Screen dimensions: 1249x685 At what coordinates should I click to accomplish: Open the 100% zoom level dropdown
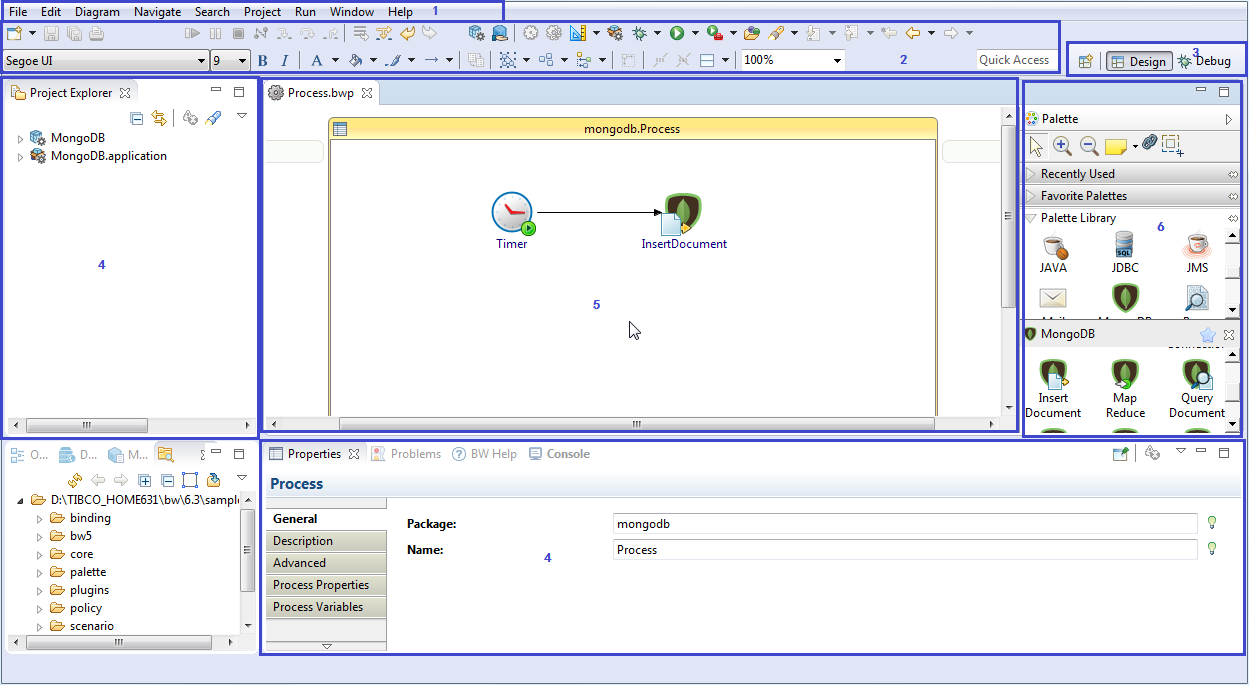click(x=837, y=61)
